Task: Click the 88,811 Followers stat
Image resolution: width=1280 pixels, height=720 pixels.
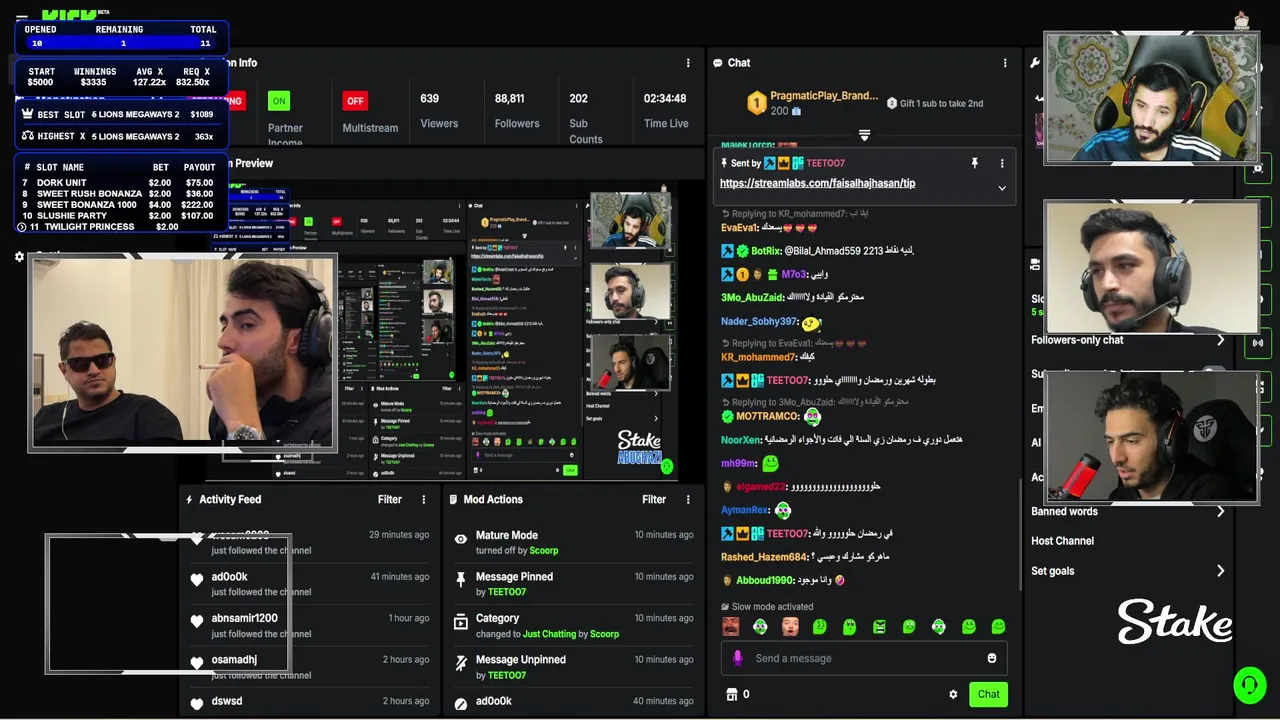Action: coord(517,111)
